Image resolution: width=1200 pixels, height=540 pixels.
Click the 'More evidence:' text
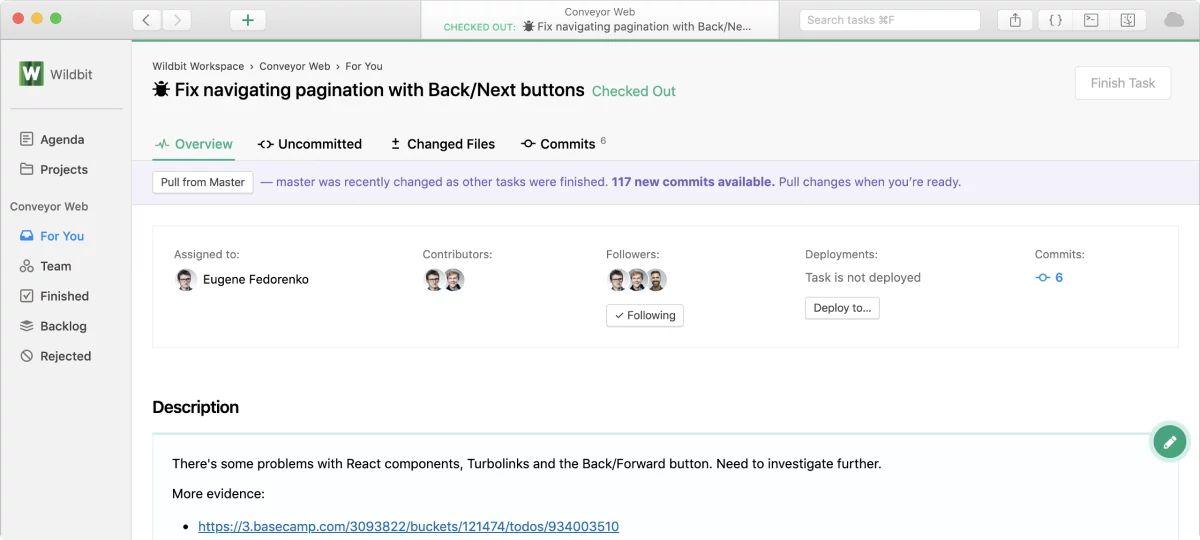tap(218, 494)
